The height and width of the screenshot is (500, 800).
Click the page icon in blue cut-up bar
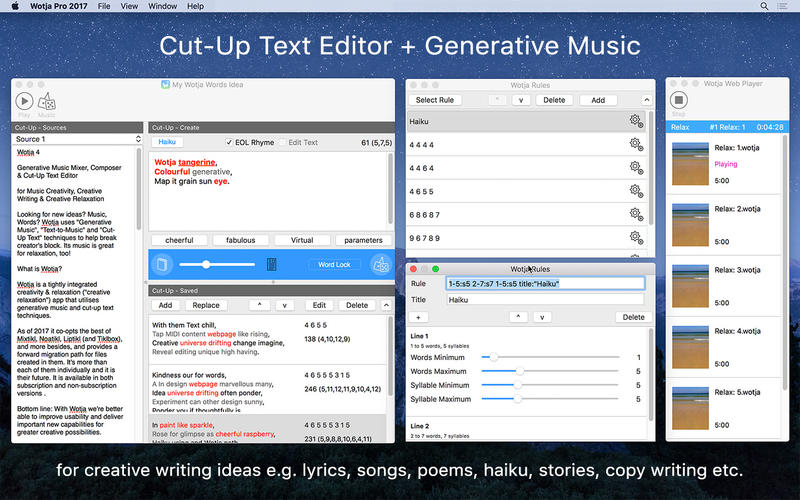pos(162,264)
